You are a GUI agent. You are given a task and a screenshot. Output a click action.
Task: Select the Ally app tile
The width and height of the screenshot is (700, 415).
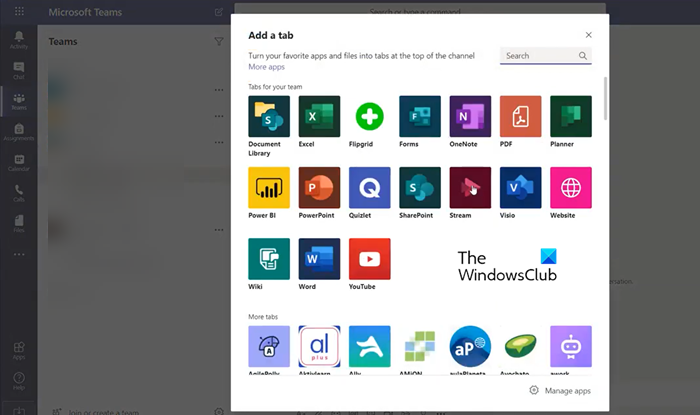(x=370, y=346)
